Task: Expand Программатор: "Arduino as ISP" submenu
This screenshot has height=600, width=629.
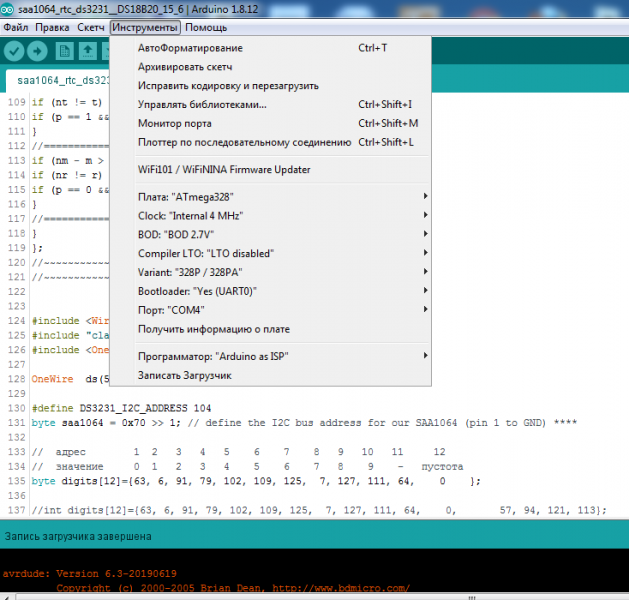Action: pos(270,356)
